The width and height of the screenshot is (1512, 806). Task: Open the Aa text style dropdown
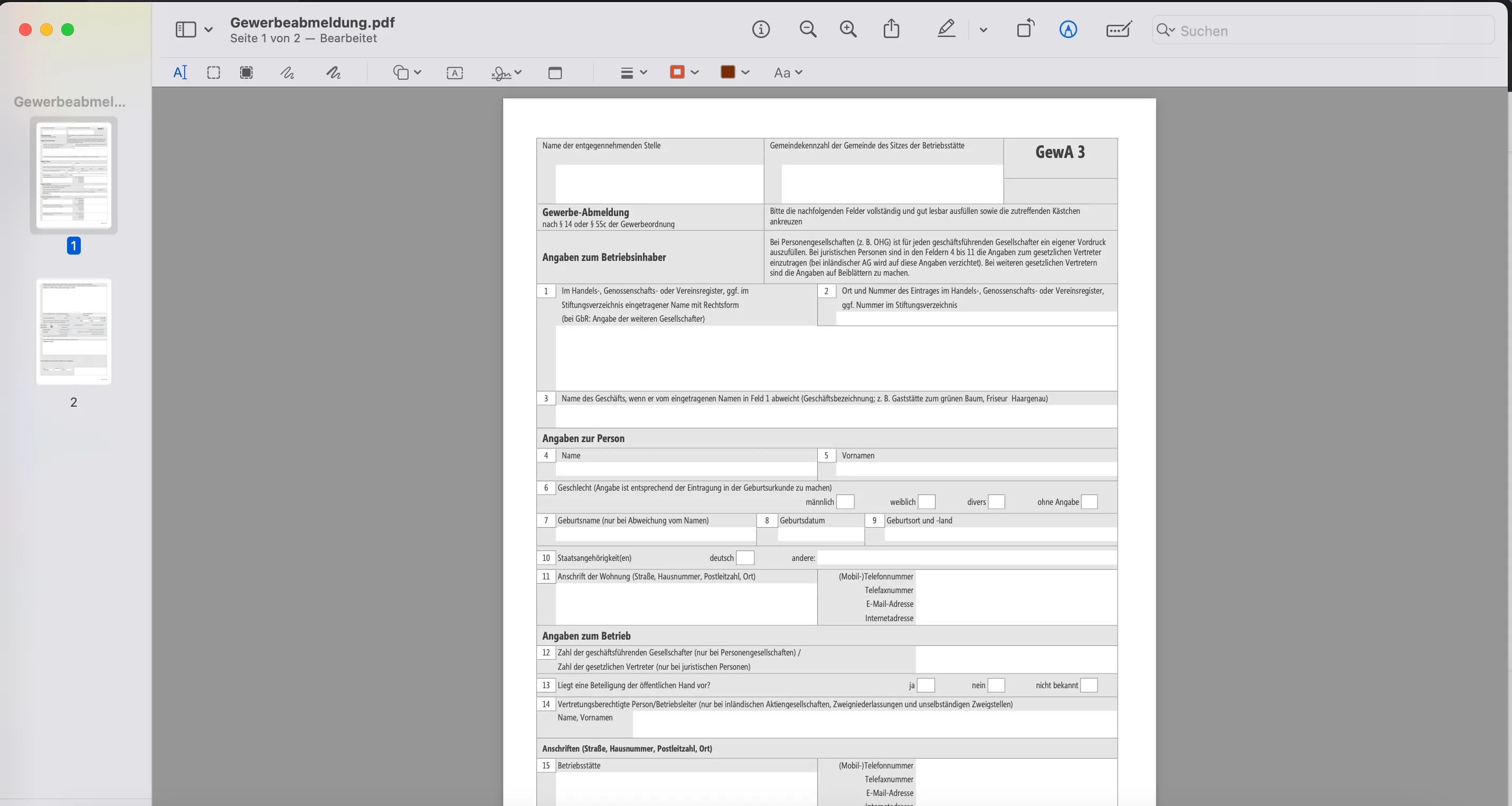coord(788,72)
